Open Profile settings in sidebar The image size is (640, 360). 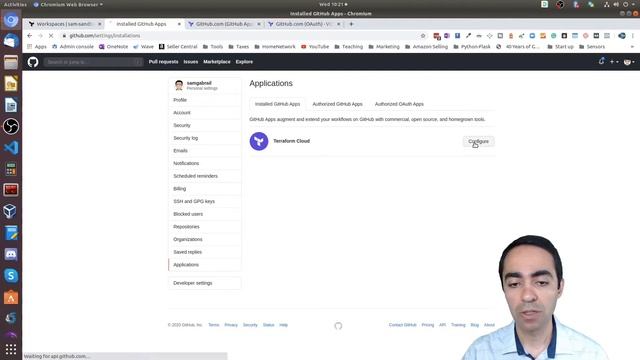coord(204,100)
